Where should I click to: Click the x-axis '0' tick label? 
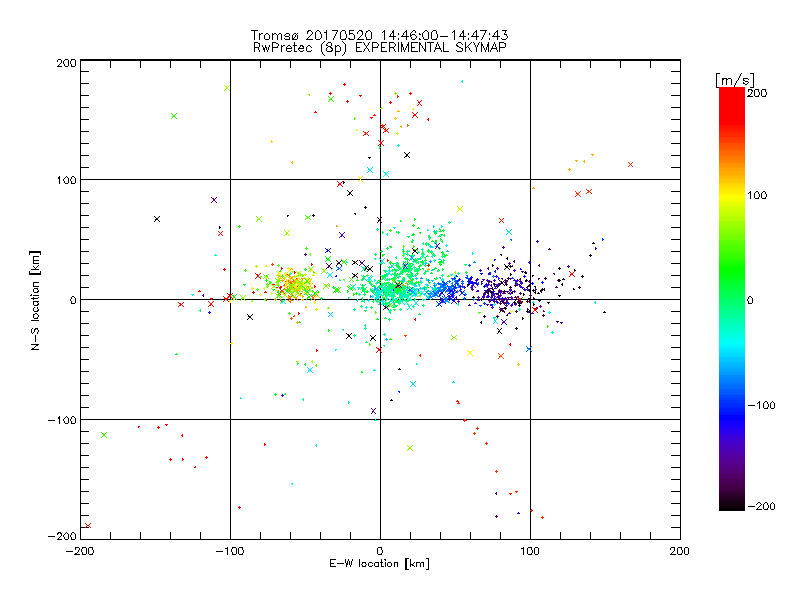(x=380, y=551)
